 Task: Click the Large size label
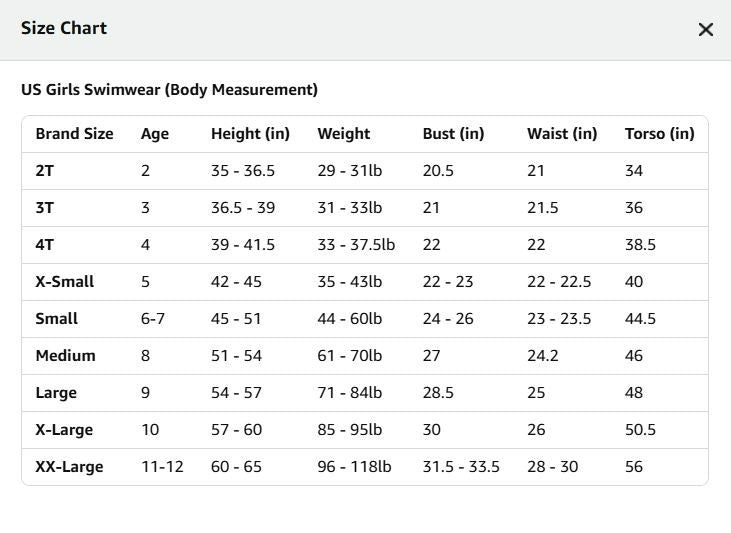(56, 393)
